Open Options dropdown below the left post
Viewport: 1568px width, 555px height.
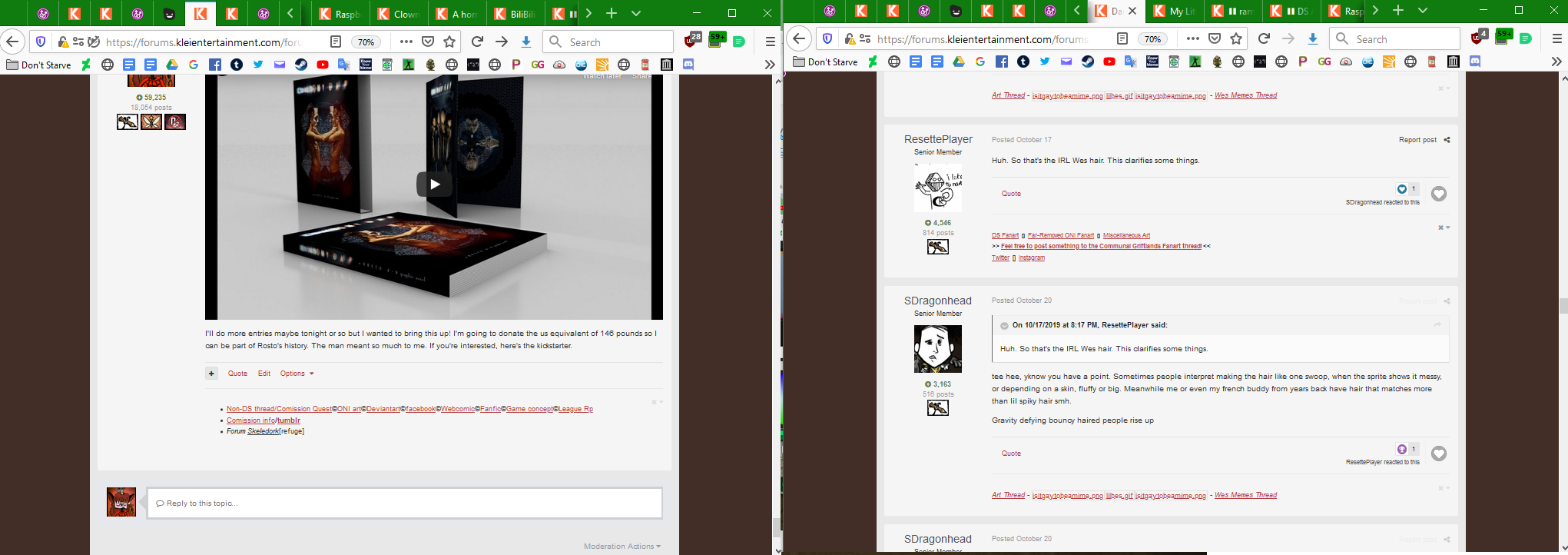(x=297, y=374)
